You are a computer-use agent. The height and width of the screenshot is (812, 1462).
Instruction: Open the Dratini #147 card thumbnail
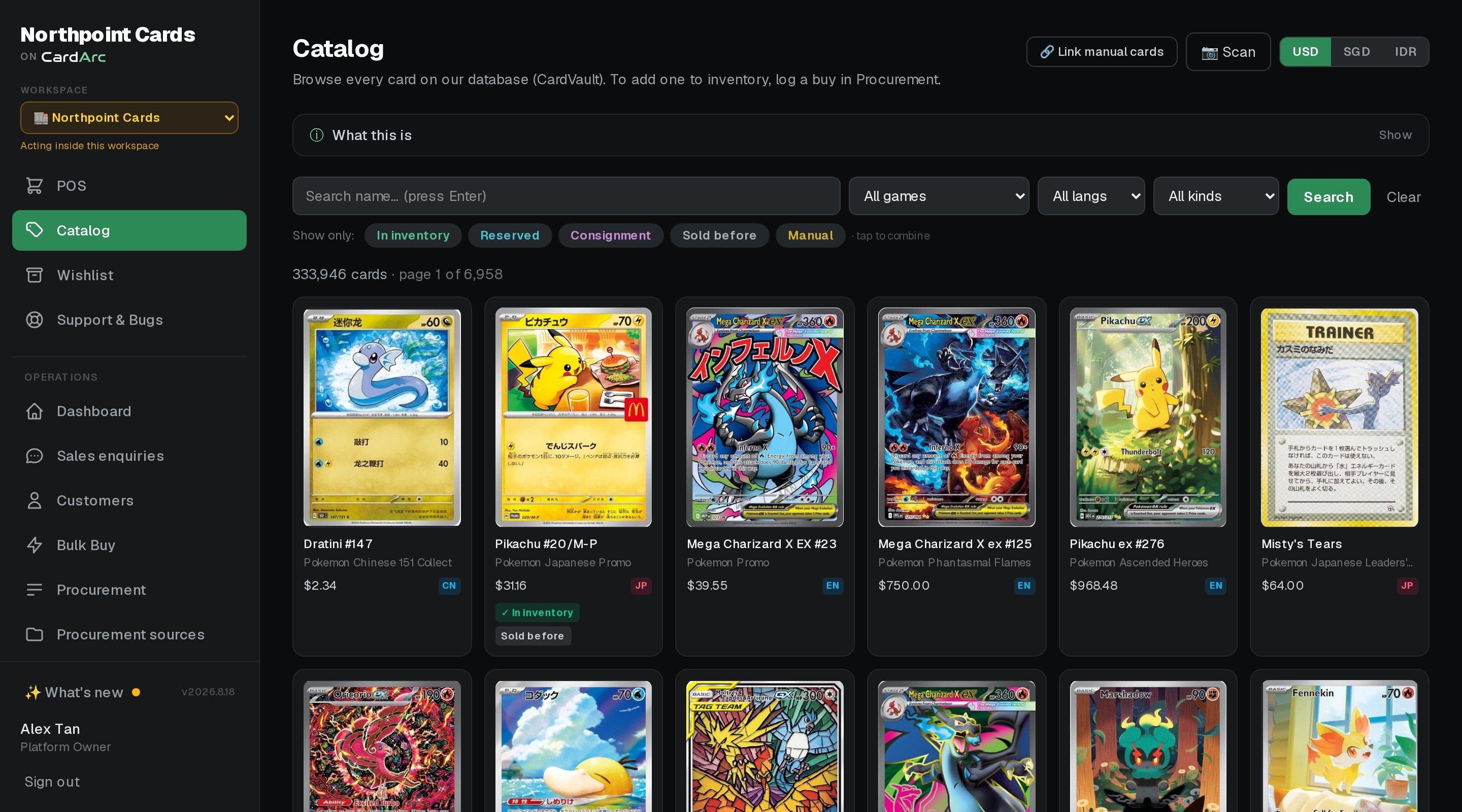[381, 417]
